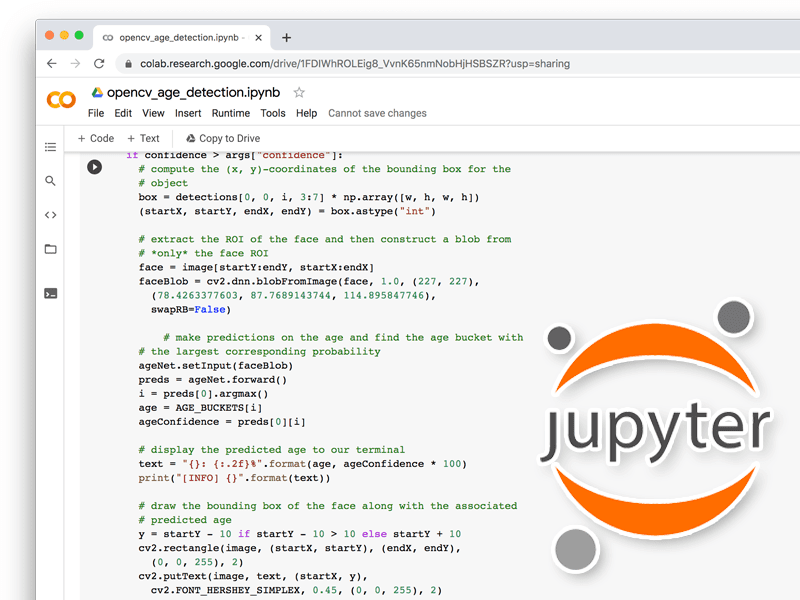Screen dimensions: 800x600
Task: Open the terminal sidebar icon
Action: pos(51,293)
